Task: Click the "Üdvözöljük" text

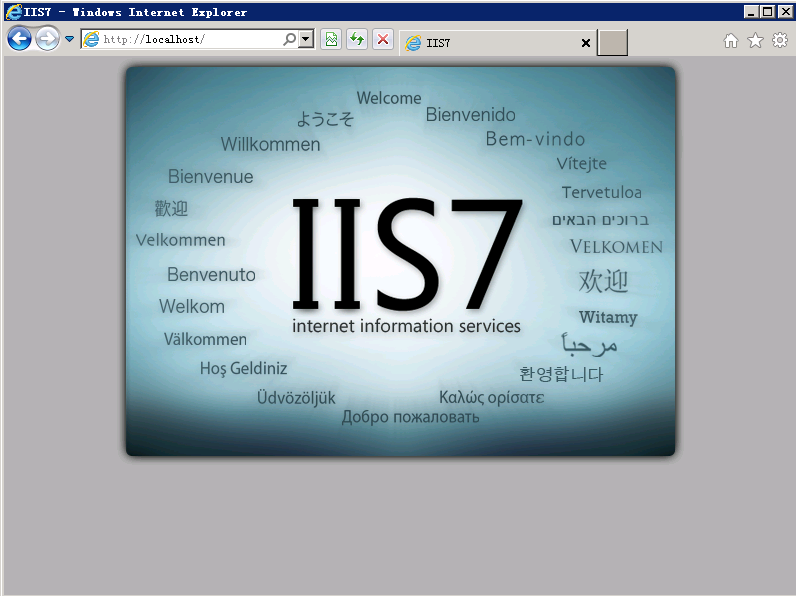Action: [296, 397]
